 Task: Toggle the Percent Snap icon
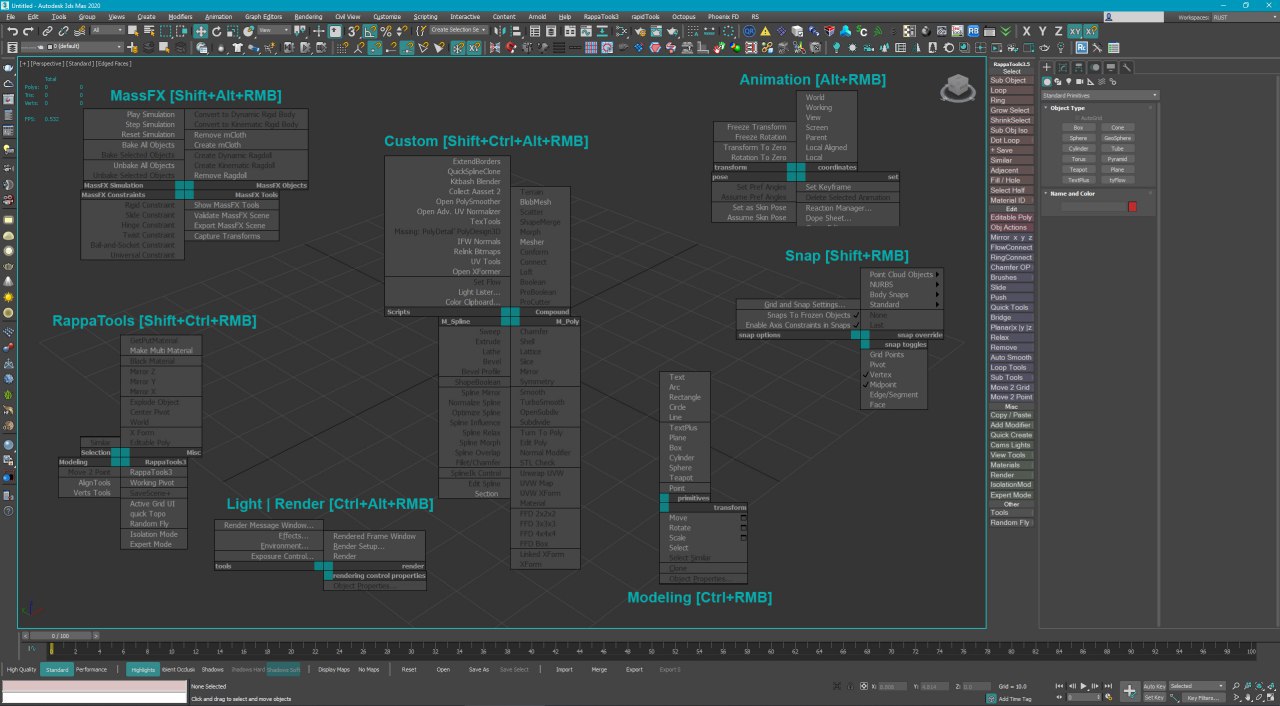(x=386, y=31)
